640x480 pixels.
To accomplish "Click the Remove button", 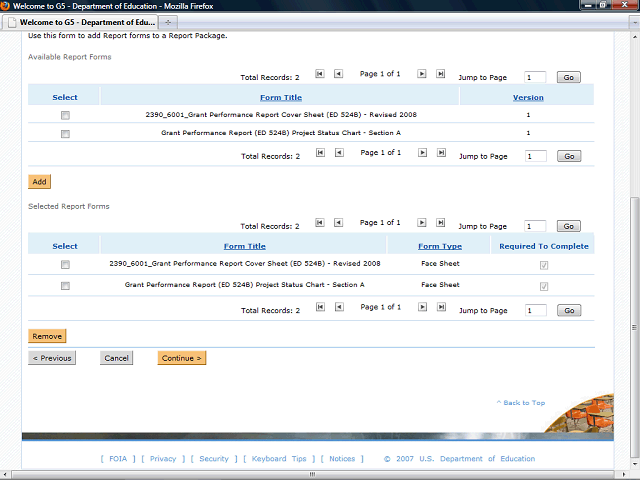I will point(47,336).
